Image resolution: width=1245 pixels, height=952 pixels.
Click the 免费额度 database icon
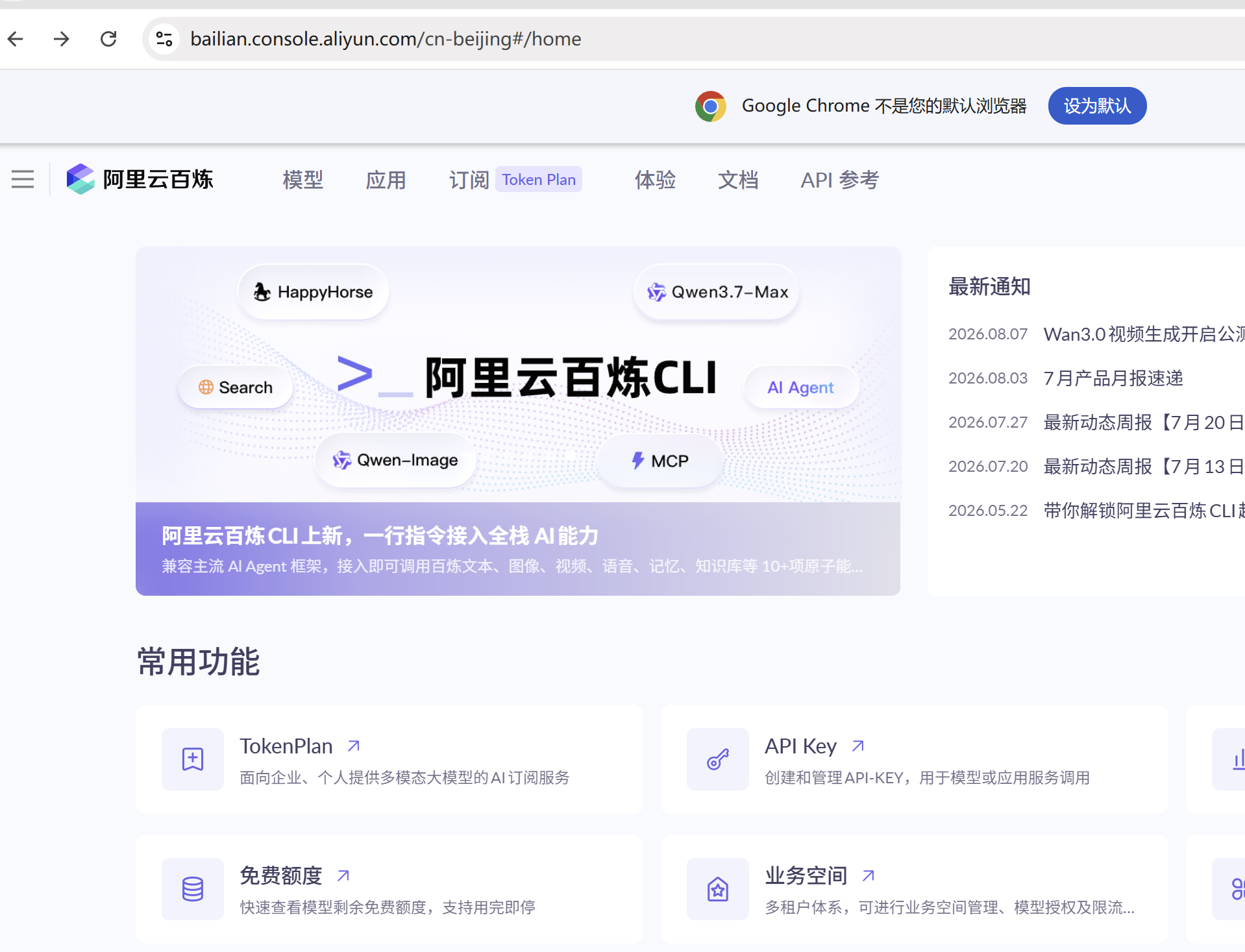(x=193, y=889)
